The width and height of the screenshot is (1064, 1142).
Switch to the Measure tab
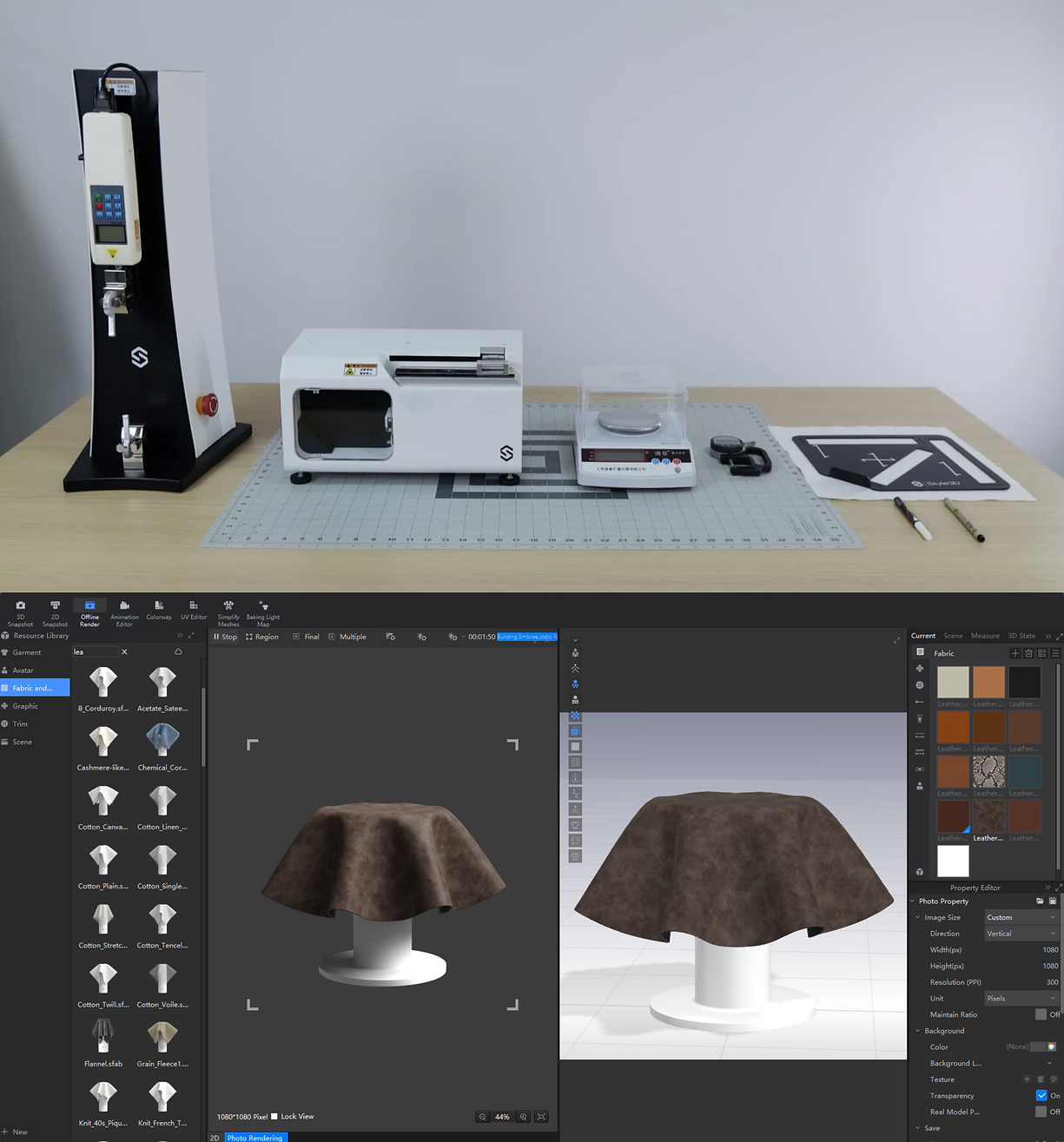(x=985, y=636)
